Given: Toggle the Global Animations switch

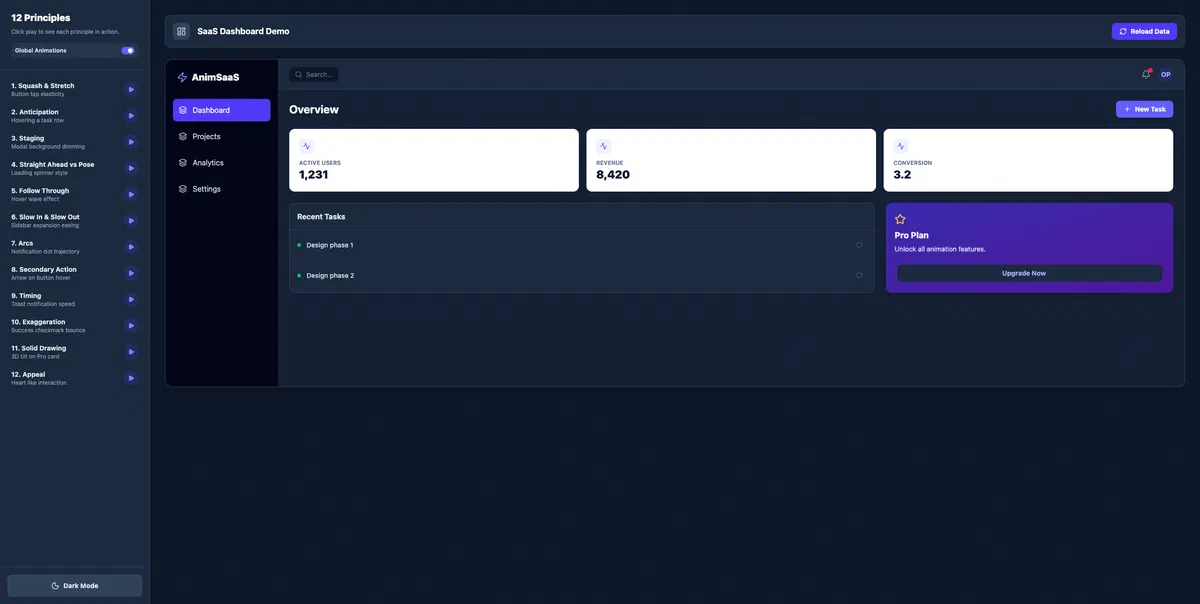Looking at the screenshot, I should pyautogui.click(x=128, y=50).
